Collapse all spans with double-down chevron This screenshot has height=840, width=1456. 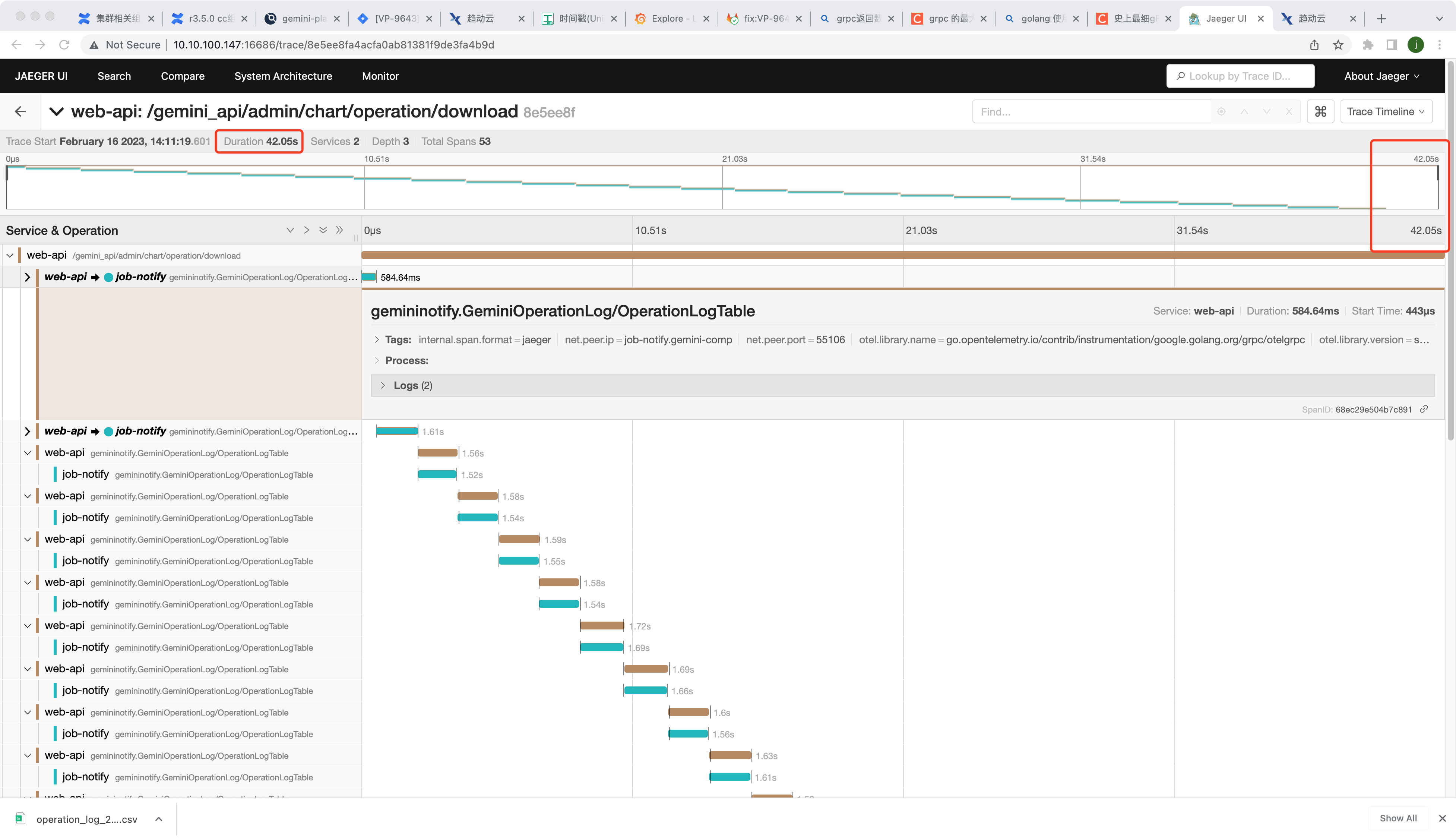[323, 230]
